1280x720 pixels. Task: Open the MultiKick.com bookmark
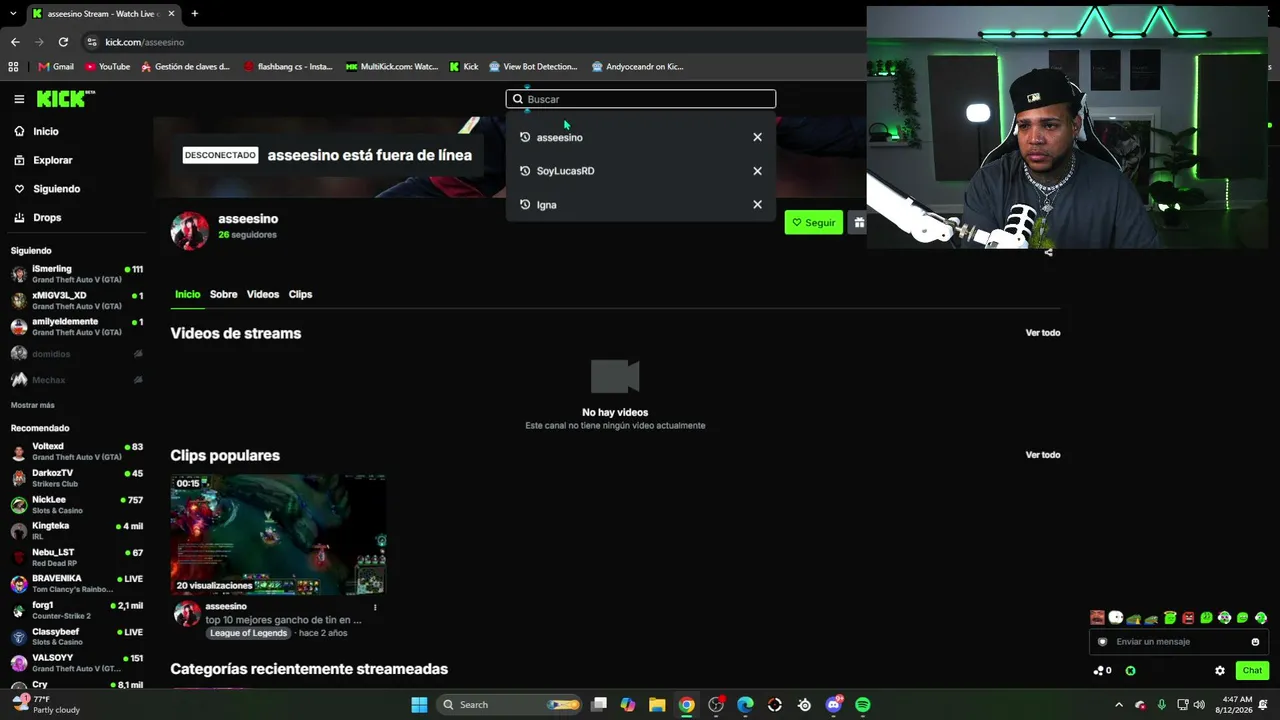tap(392, 67)
